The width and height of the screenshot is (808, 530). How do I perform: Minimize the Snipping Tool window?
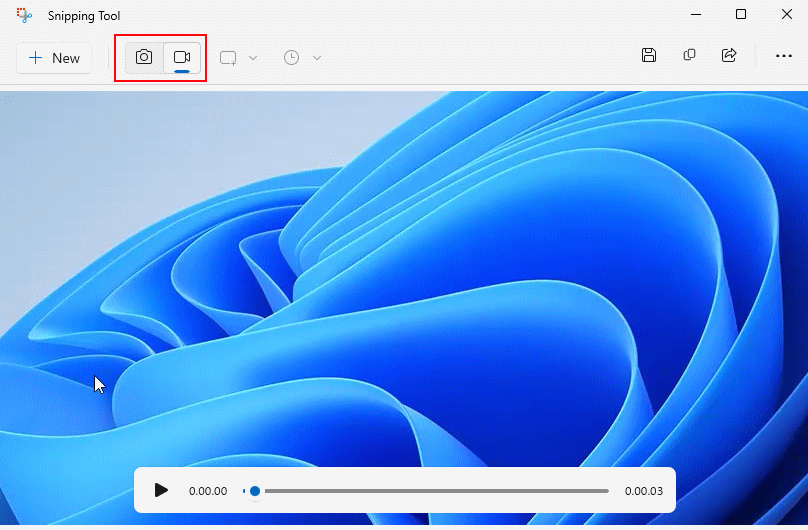tap(696, 14)
